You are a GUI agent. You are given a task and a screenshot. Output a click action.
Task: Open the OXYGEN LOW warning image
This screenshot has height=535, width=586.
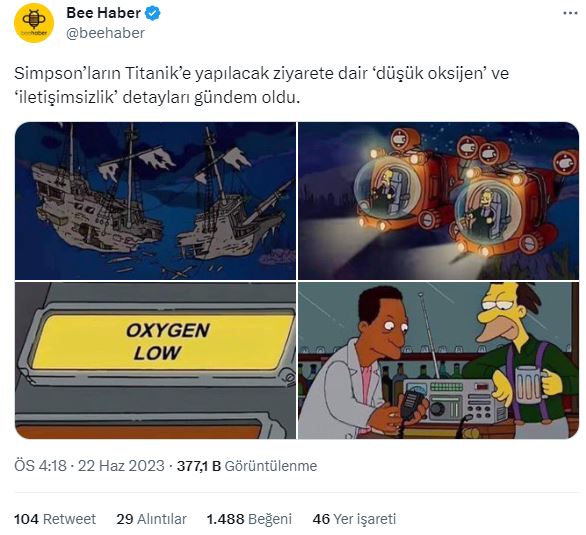click(x=155, y=360)
